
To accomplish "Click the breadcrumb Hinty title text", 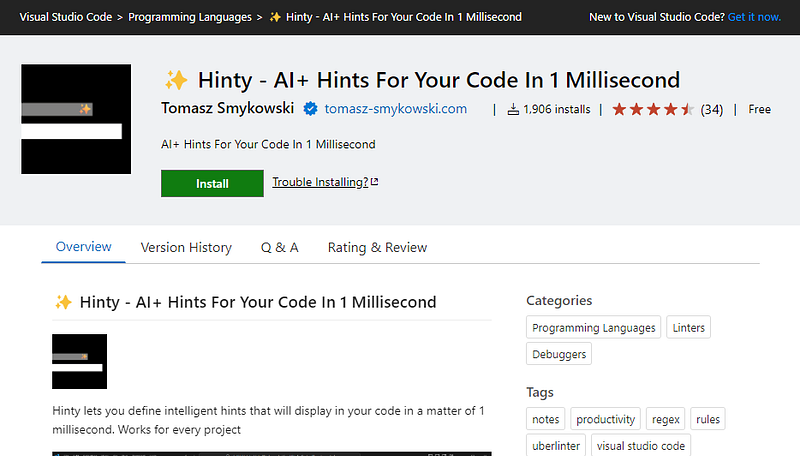I will [x=404, y=17].
